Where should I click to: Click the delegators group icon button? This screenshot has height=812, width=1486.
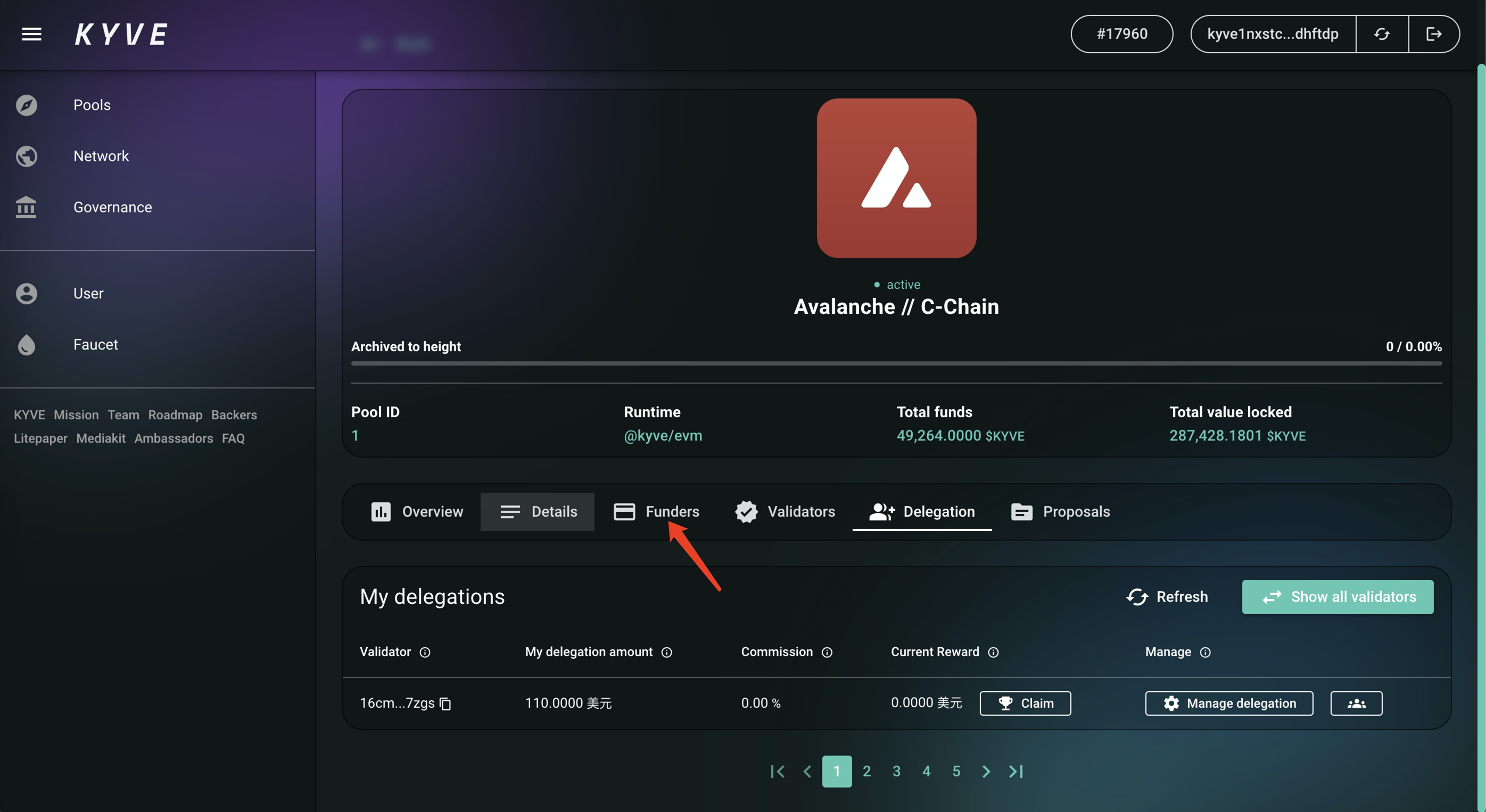[x=1356, y=703]
